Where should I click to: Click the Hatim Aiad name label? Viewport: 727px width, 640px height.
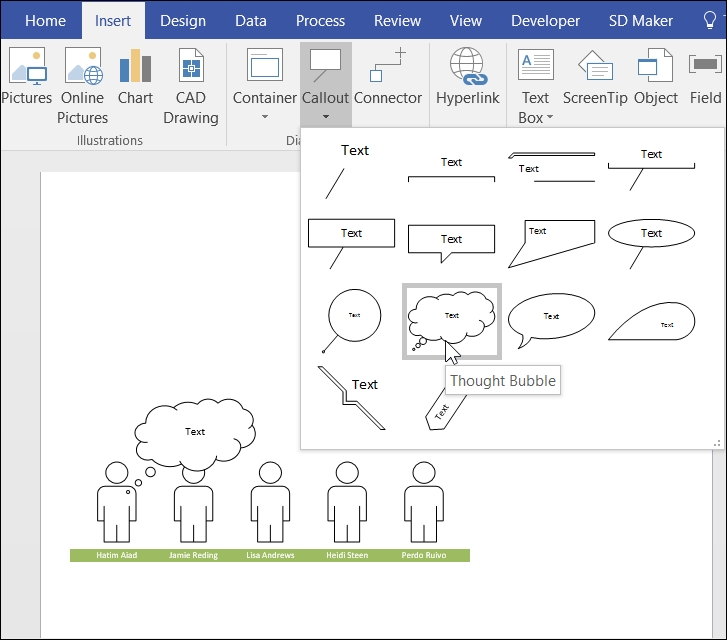[116, 555]
